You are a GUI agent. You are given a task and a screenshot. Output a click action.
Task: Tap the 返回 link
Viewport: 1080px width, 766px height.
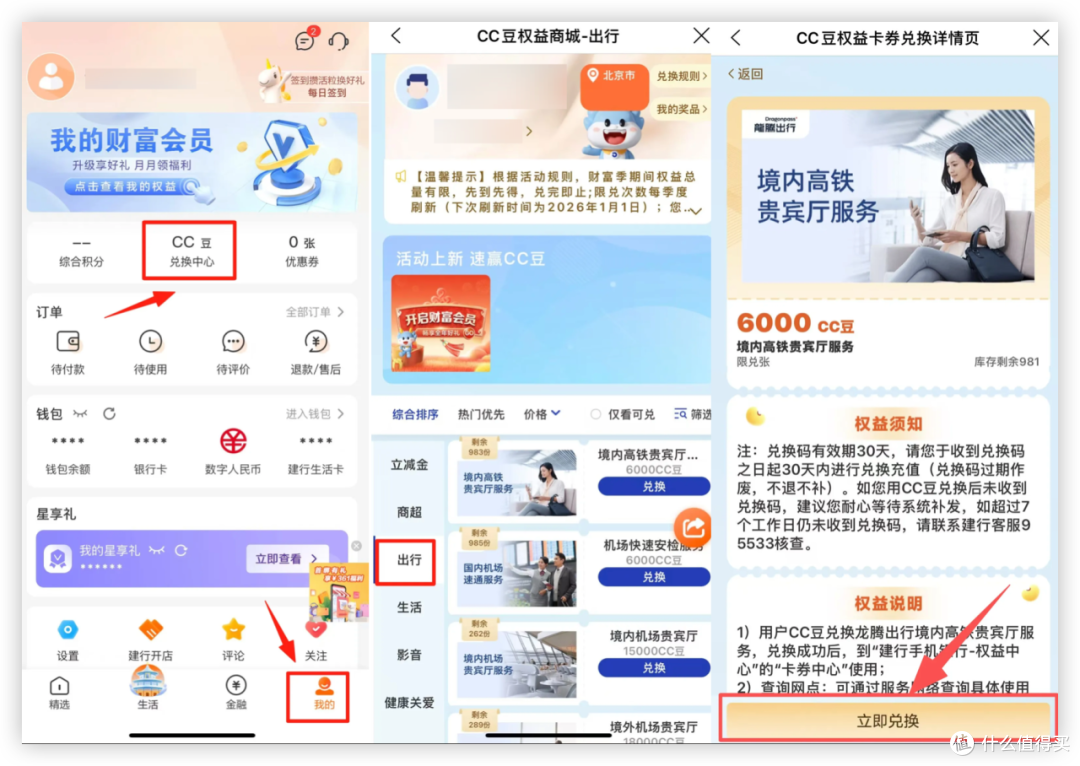745,74
